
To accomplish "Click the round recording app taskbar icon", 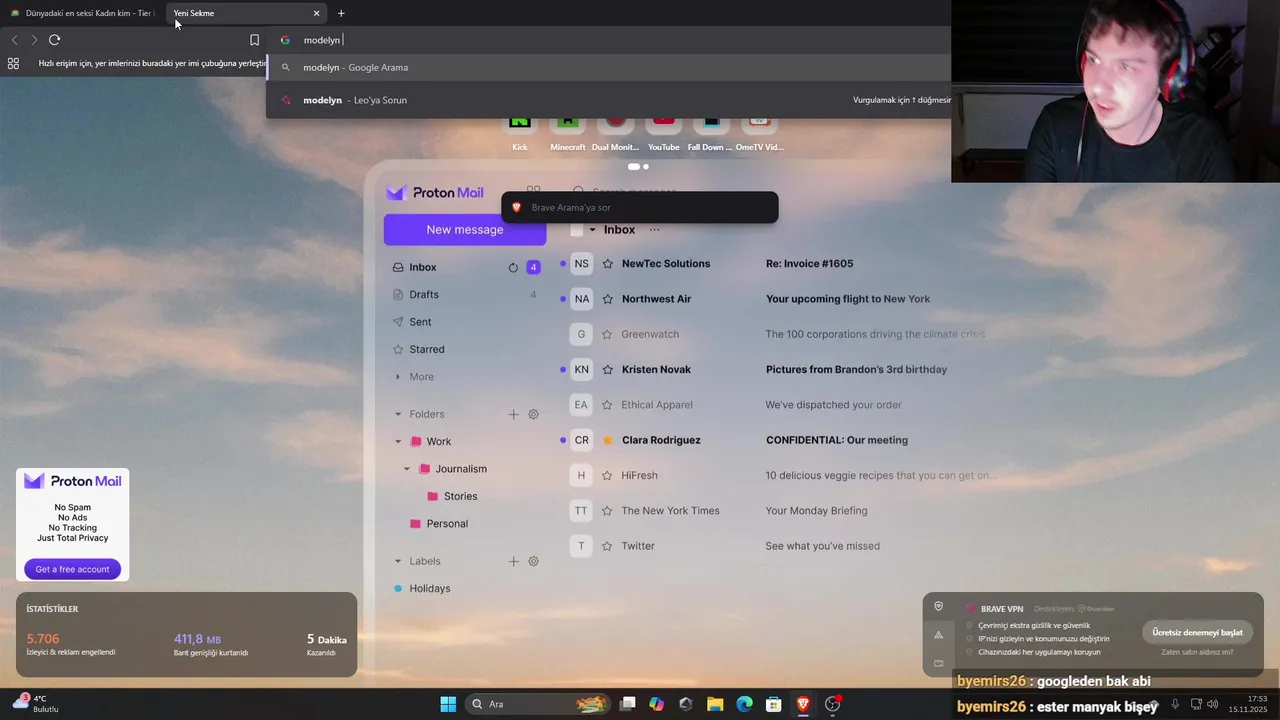I will (x=832, y=704).
